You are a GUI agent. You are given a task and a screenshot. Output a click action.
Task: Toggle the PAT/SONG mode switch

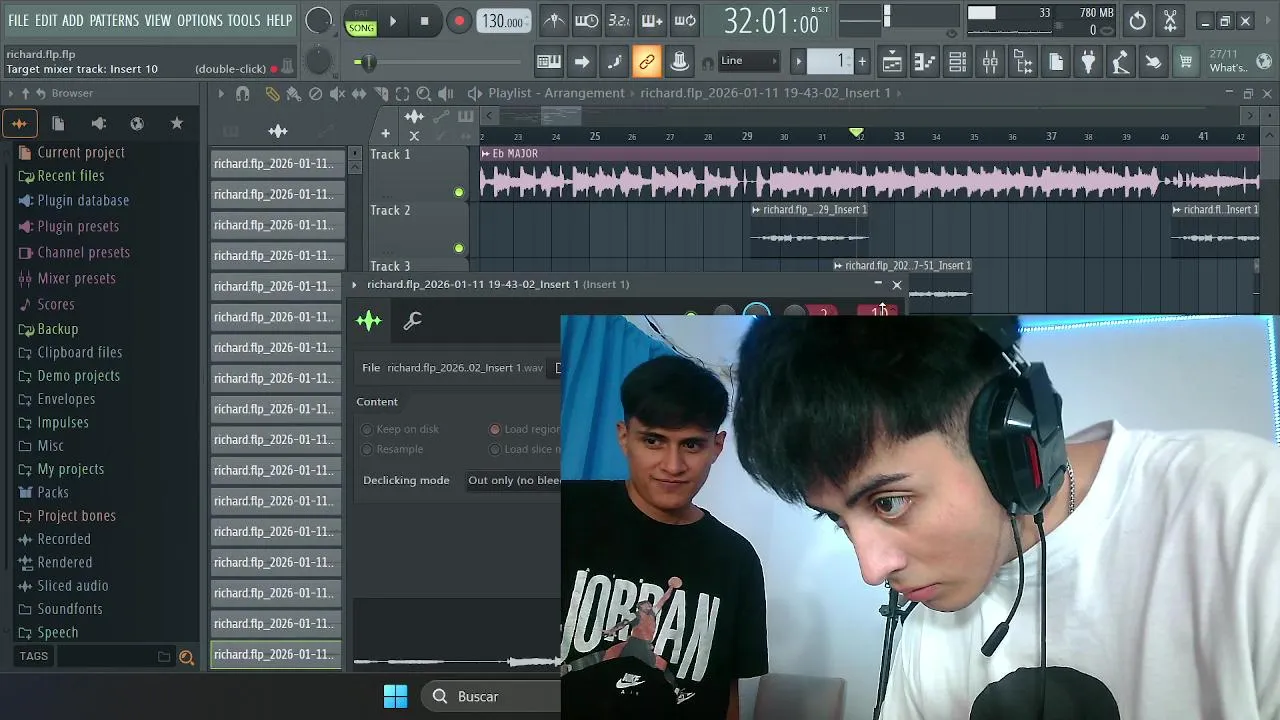(x=361, y=22)
